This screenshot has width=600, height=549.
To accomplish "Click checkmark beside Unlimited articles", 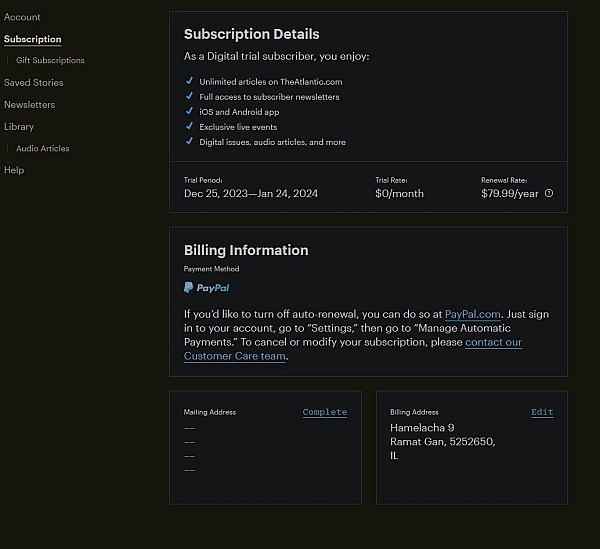I will [x=189, y=81].
